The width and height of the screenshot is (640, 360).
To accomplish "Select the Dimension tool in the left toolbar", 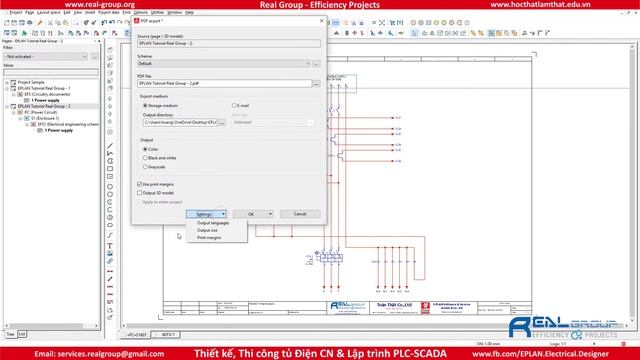I will tap(110, 271).
